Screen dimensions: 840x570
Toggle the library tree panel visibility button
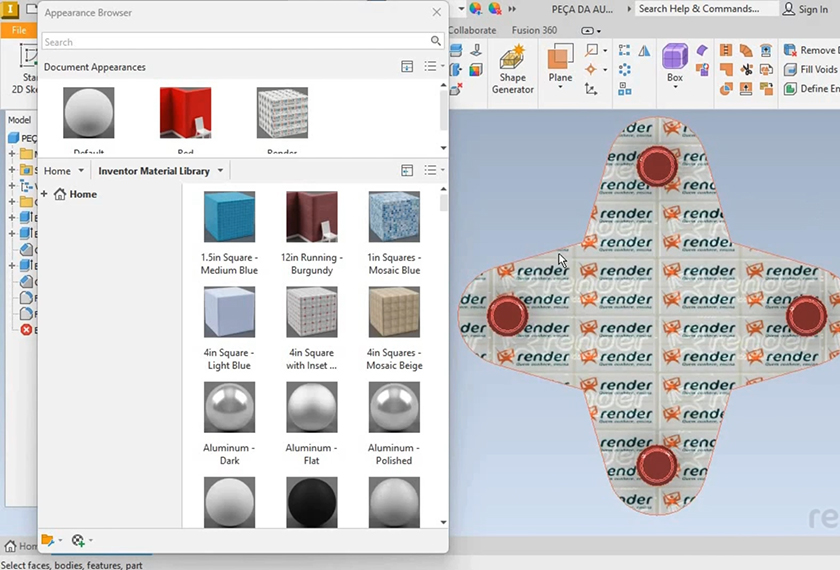(x=407, y=171)
